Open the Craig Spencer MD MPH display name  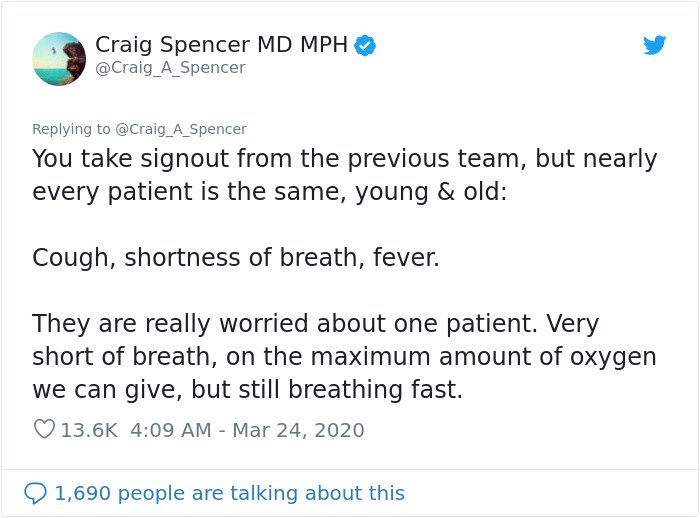221,45
